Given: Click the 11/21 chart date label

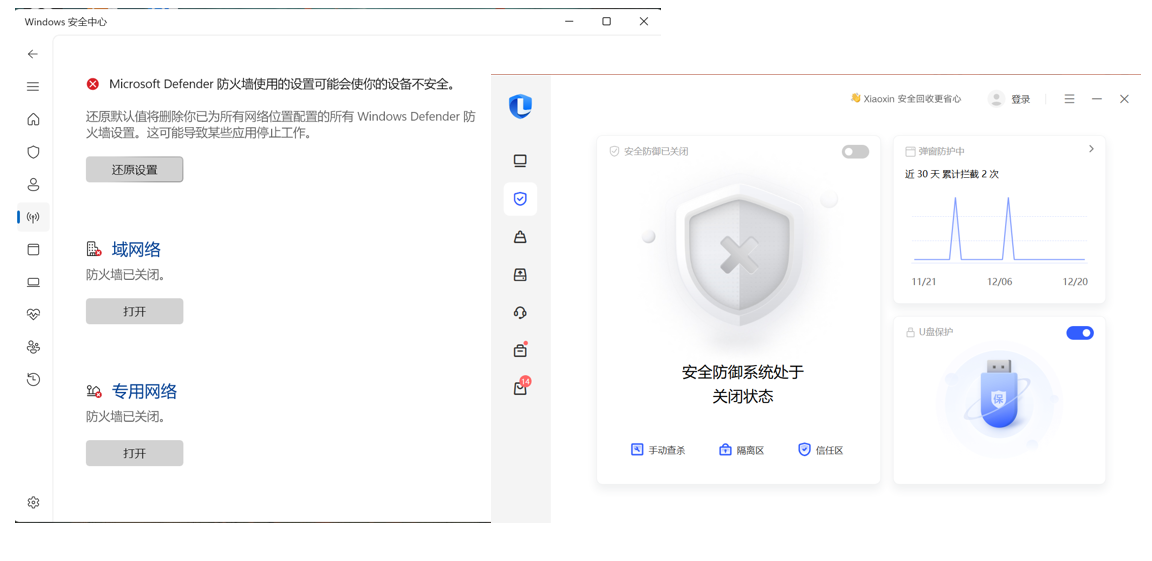Looking at the screenshot, I should (x=924, y=282).
